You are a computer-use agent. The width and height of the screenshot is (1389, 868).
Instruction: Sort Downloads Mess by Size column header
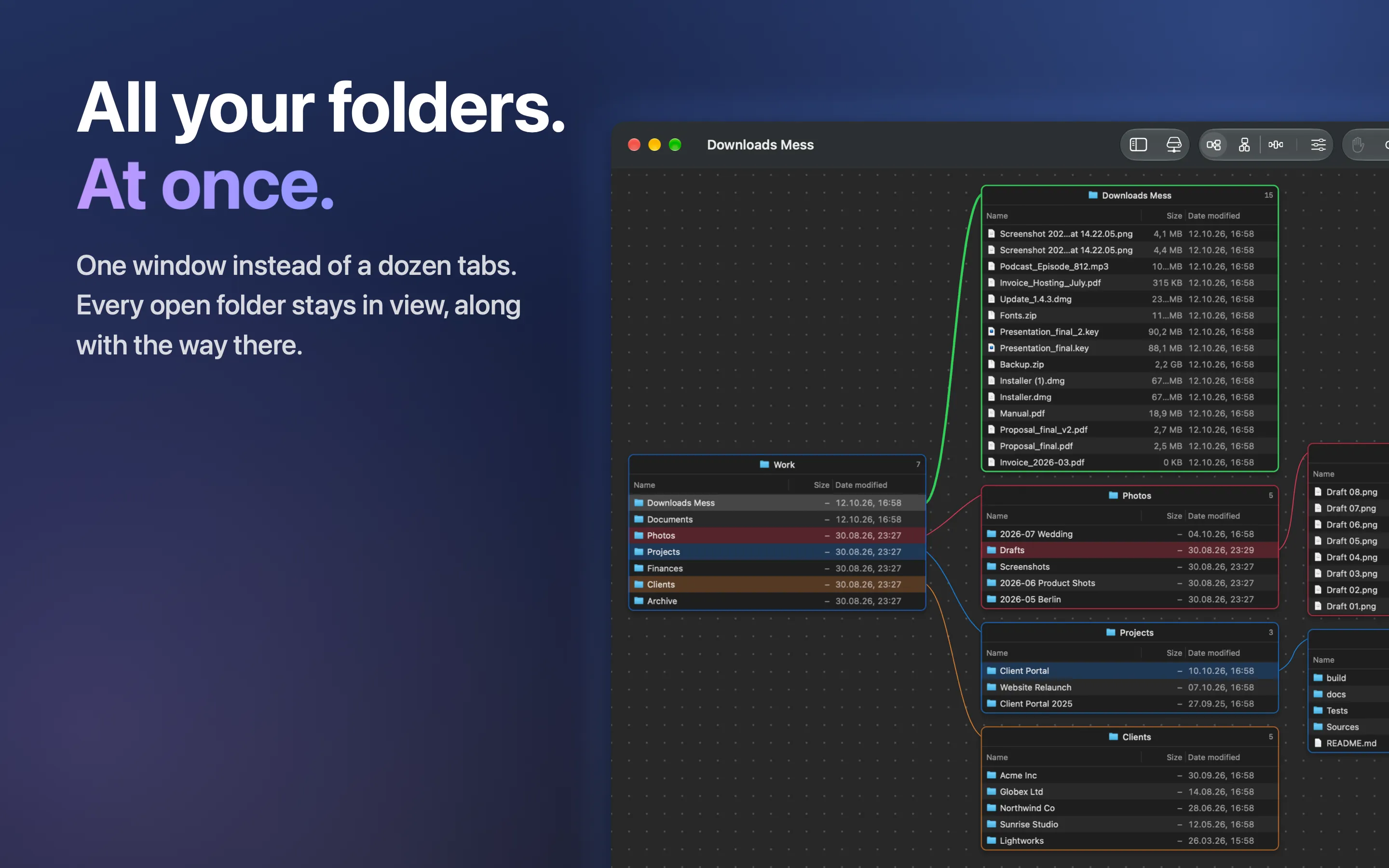click(x=1174, y=216)
